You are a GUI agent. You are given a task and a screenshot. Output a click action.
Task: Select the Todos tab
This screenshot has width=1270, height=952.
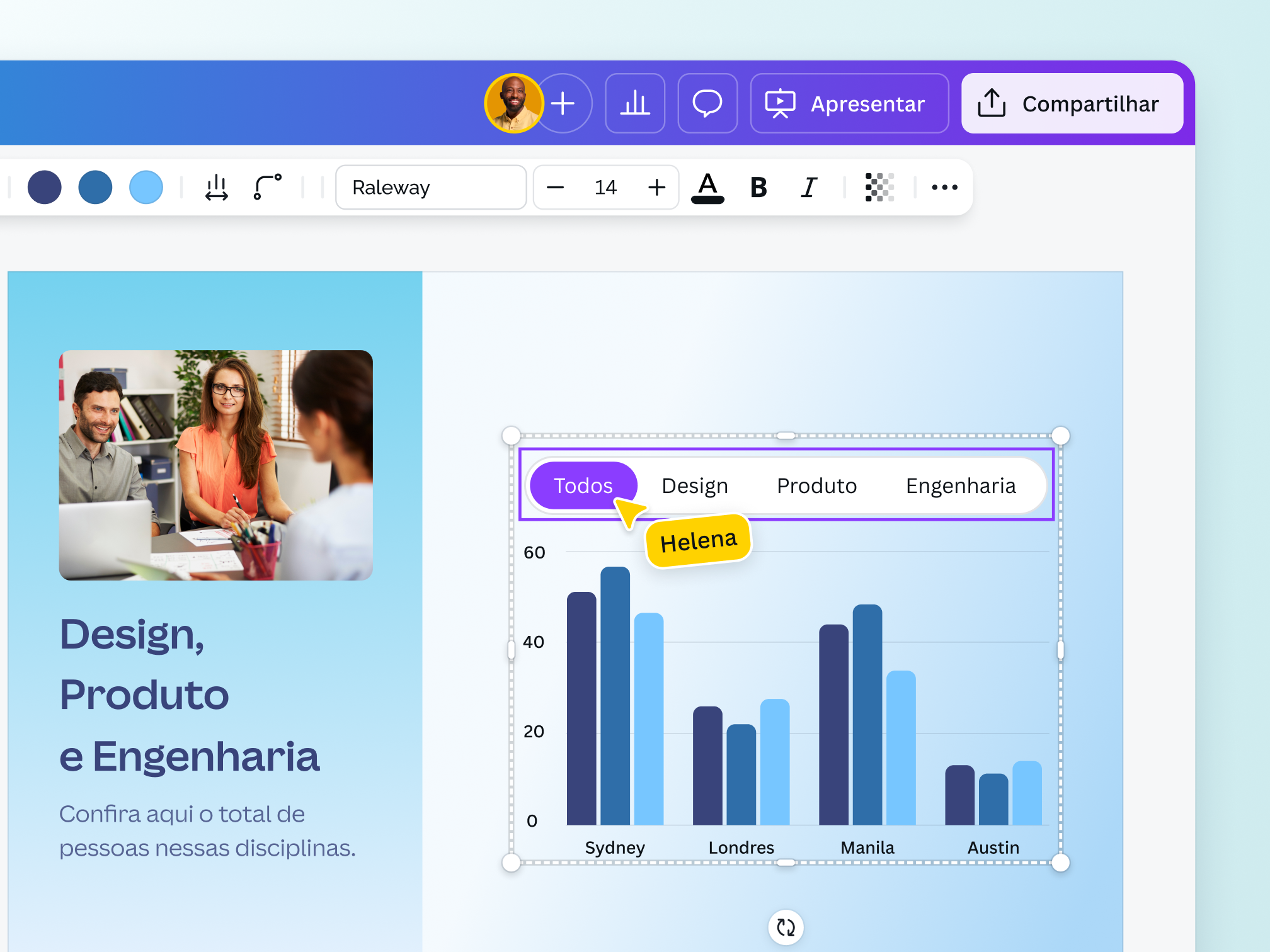[583, 485]
